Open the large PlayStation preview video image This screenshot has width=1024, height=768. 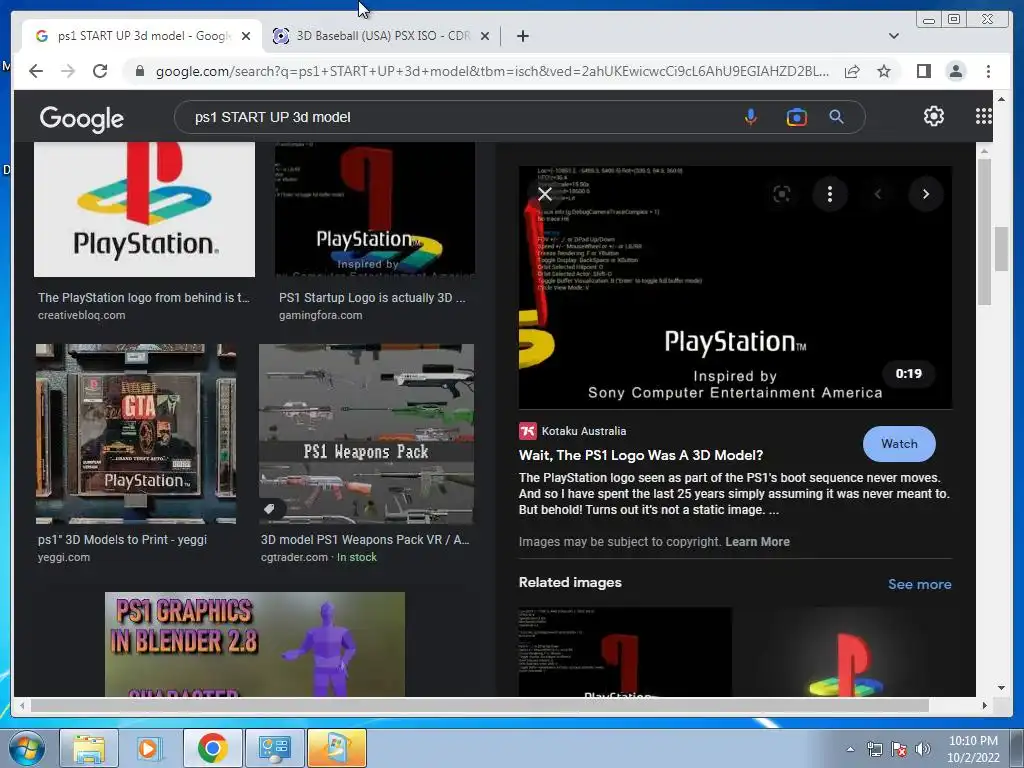[735, 287]
